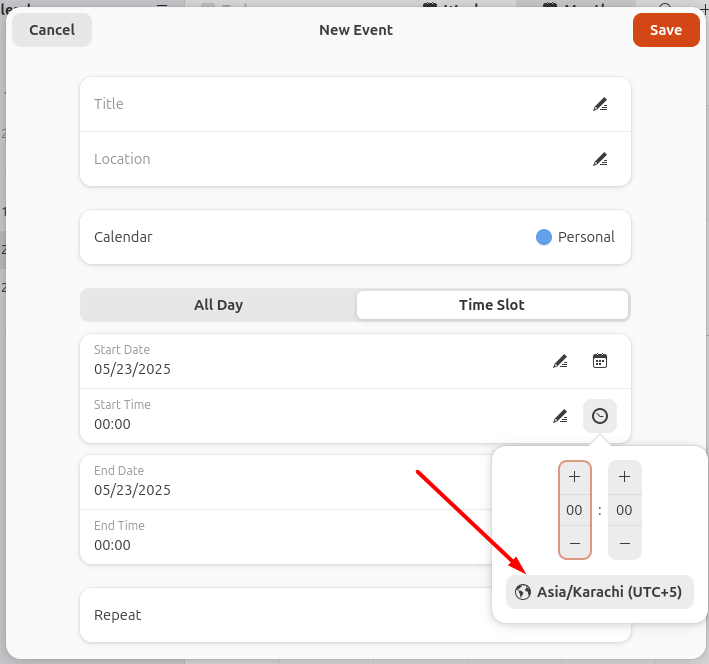Open the Calendar Personal selection row
Image resolution: width=709 pixels, height=664 pixels.
pos(355,237)
